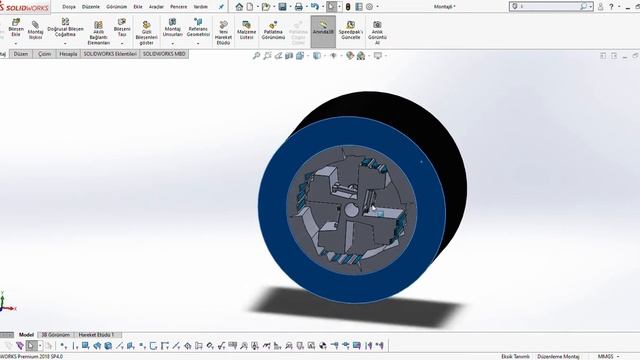Viewport: 640px width, 360px height.
Task: Switch to SOLIDWORKS MBD tab
Action: [x=164, y=54]
